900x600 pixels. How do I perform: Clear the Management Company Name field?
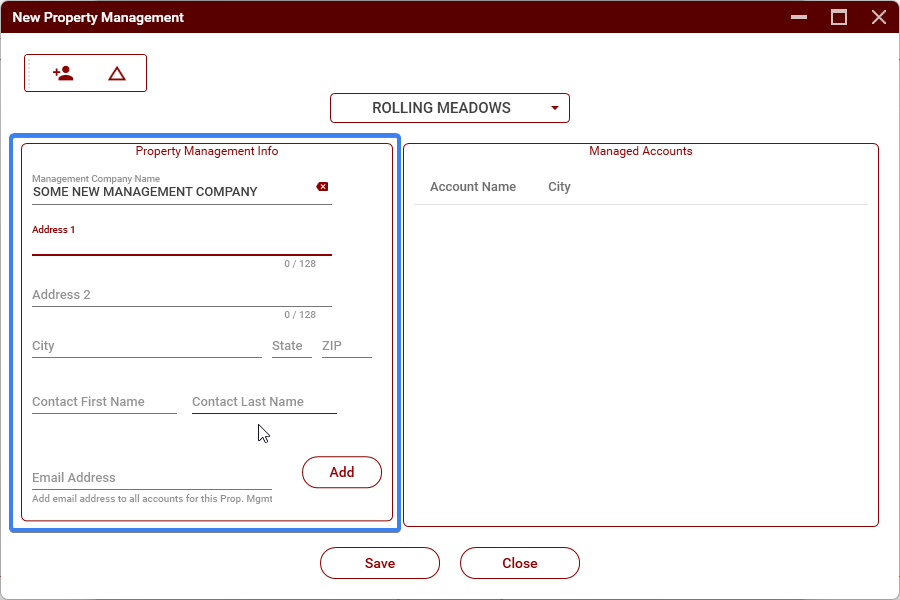(x=322, y=187)
